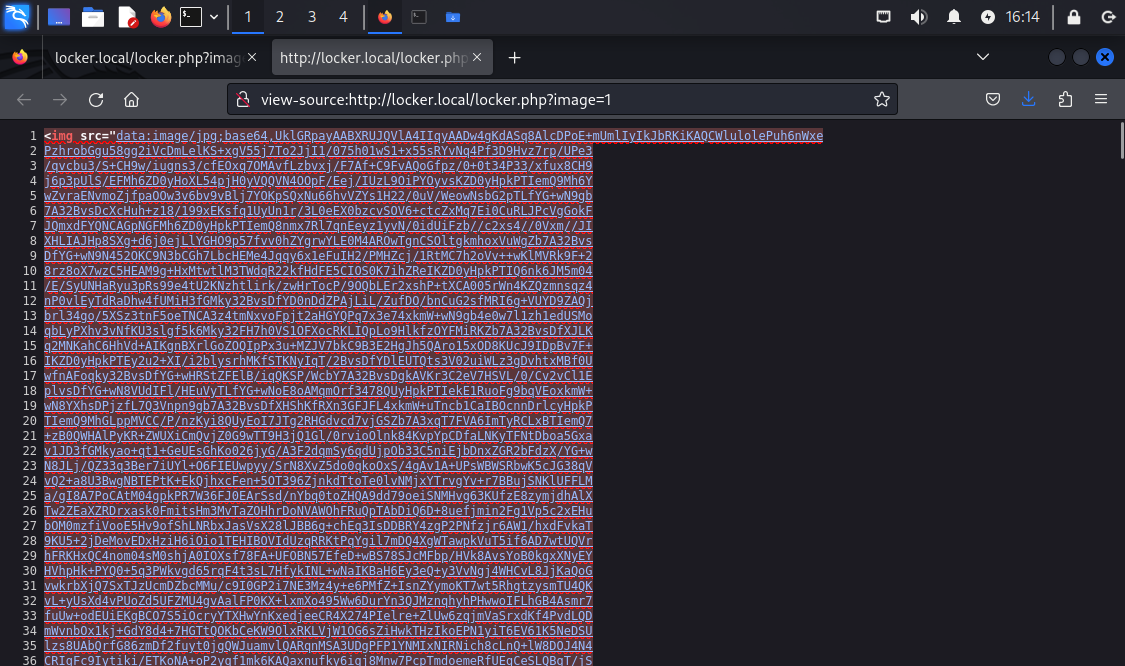Open the Firefox hamburger application menu

point(1101,99)
